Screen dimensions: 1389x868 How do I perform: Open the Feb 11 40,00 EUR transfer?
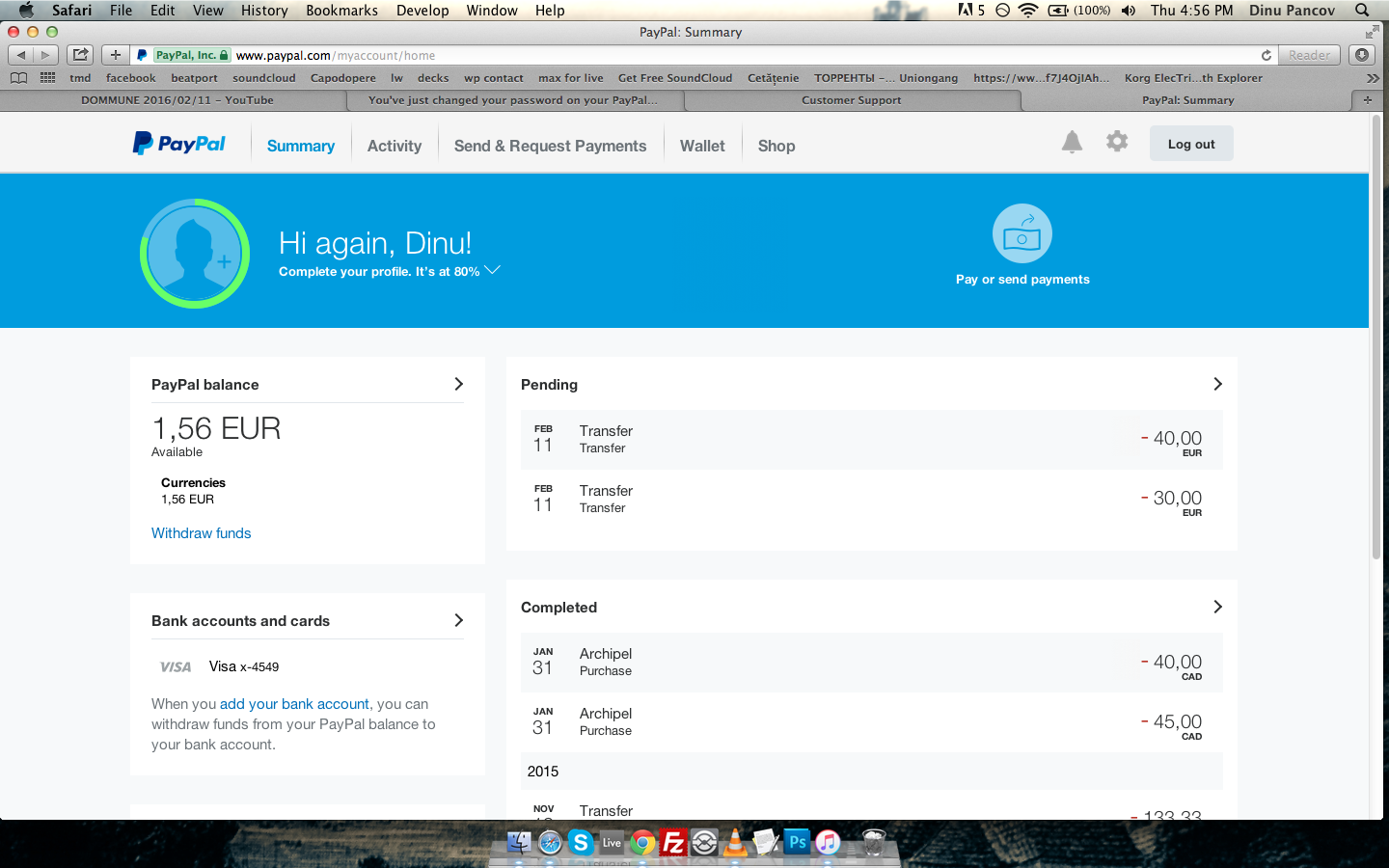[x=872, y=440]
